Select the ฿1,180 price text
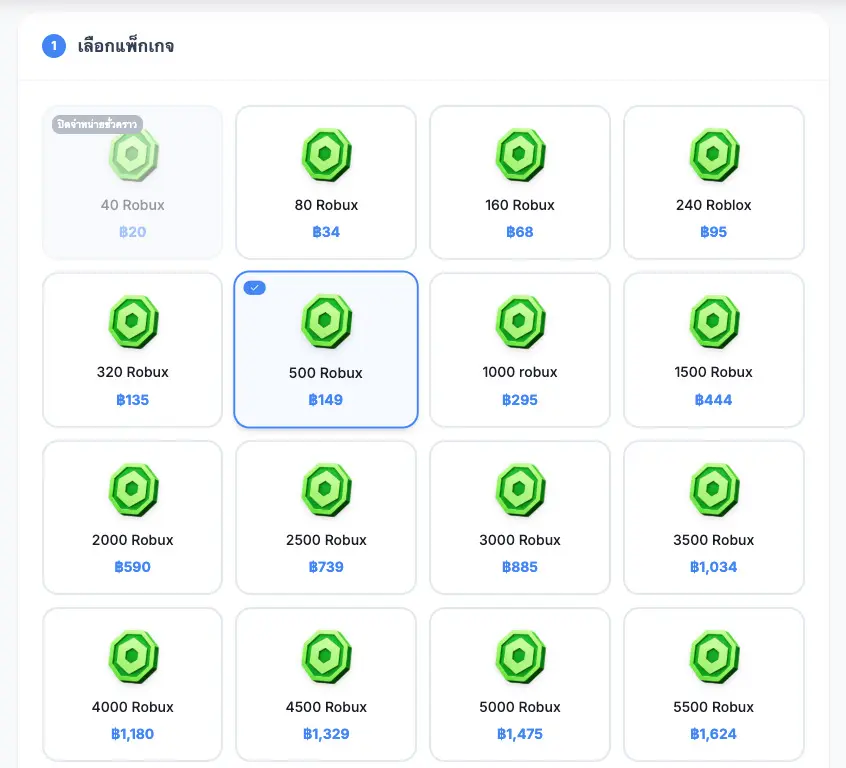The width and height of the screenshot is (846, 768). pyautogui.click(x=133, y=734)
